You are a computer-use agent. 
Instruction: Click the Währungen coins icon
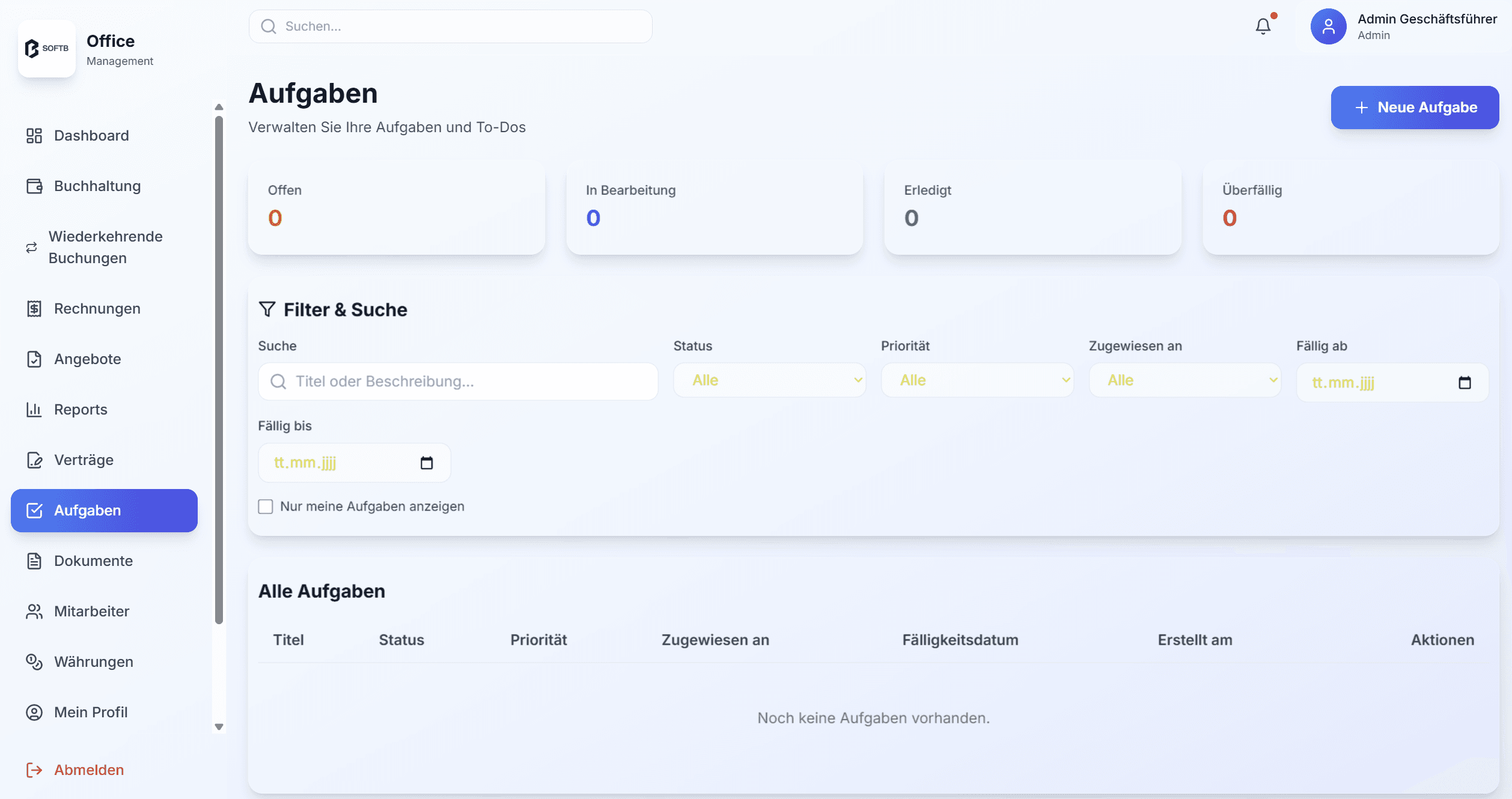34,661
